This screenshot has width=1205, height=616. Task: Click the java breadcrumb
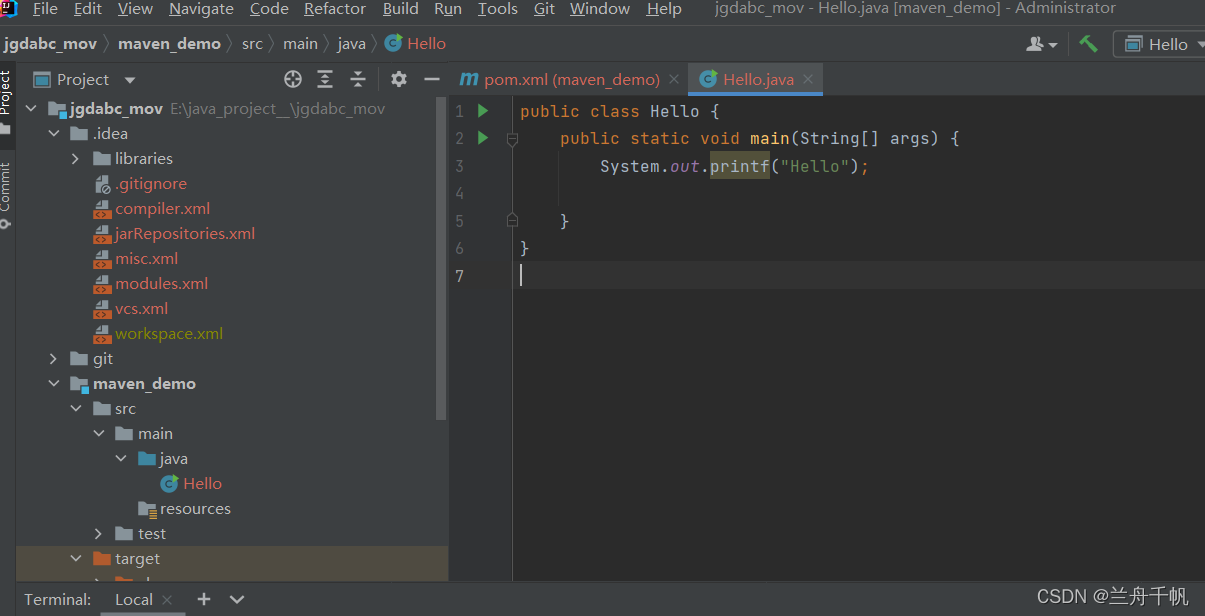(x=351, y=44)
